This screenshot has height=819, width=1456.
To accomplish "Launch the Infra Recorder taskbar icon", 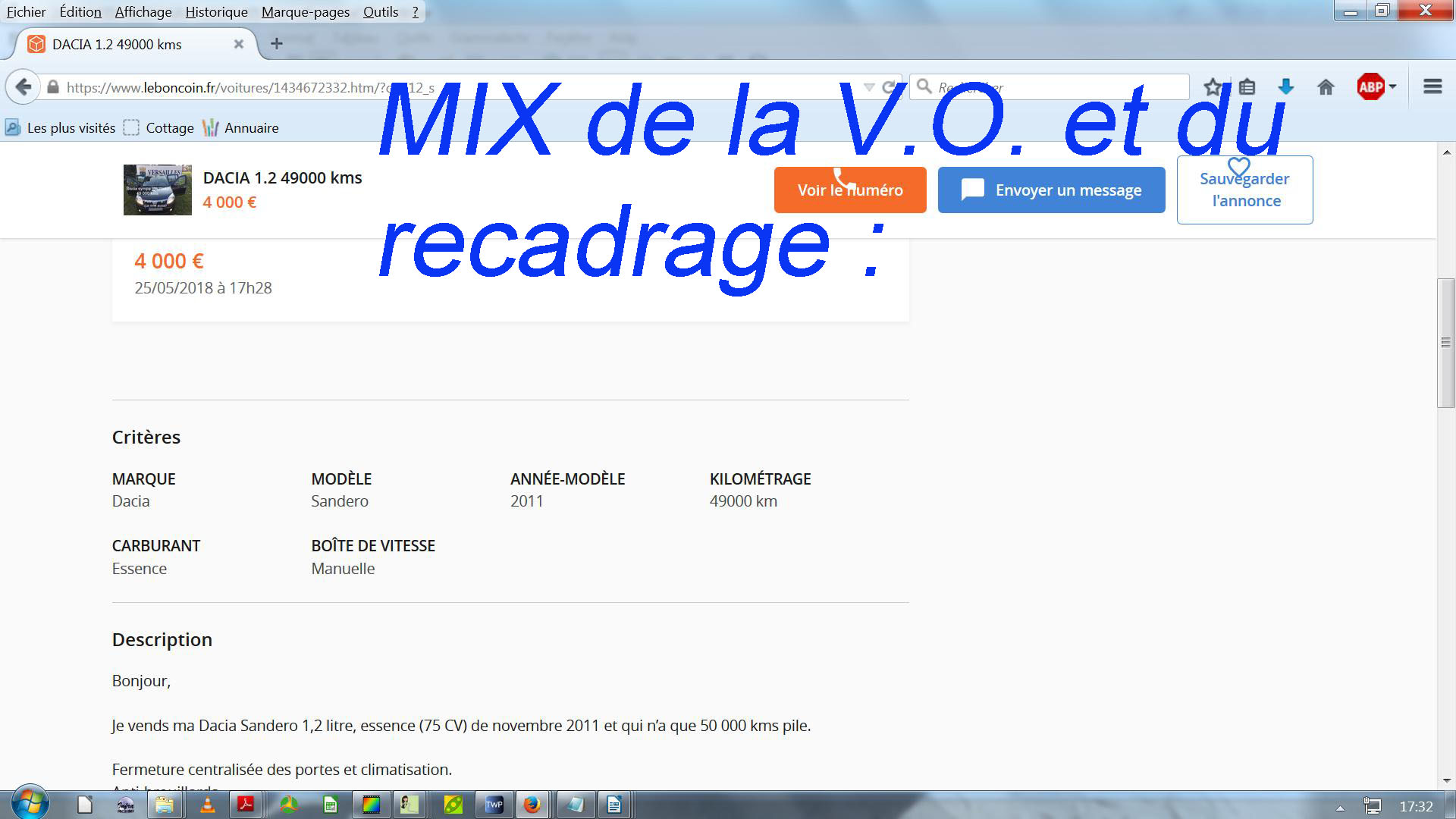I will coord(125,805).
